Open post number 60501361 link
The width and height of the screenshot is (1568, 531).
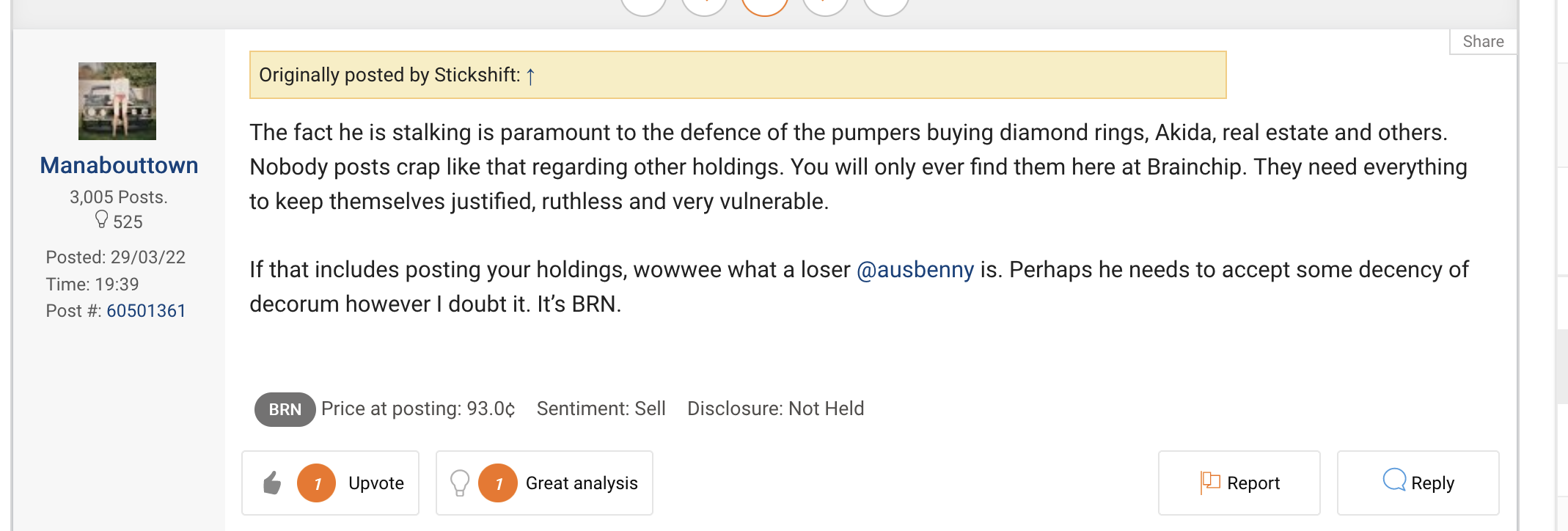pos(146,311)
